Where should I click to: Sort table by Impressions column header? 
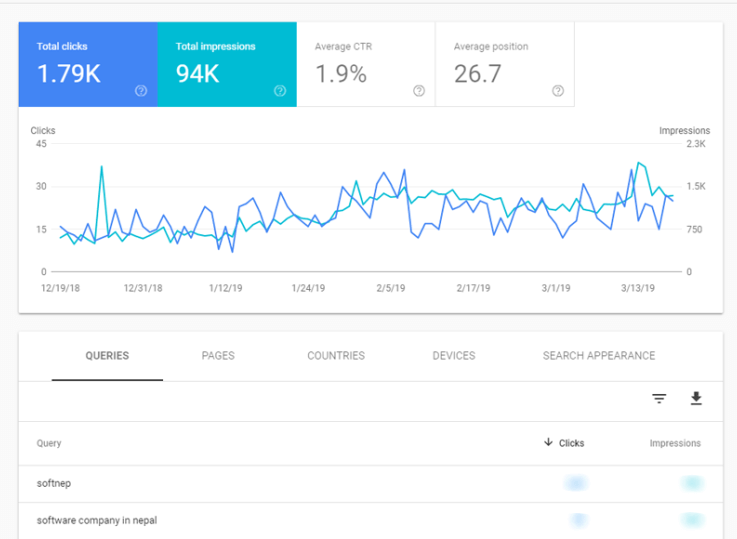click(675, 443)
